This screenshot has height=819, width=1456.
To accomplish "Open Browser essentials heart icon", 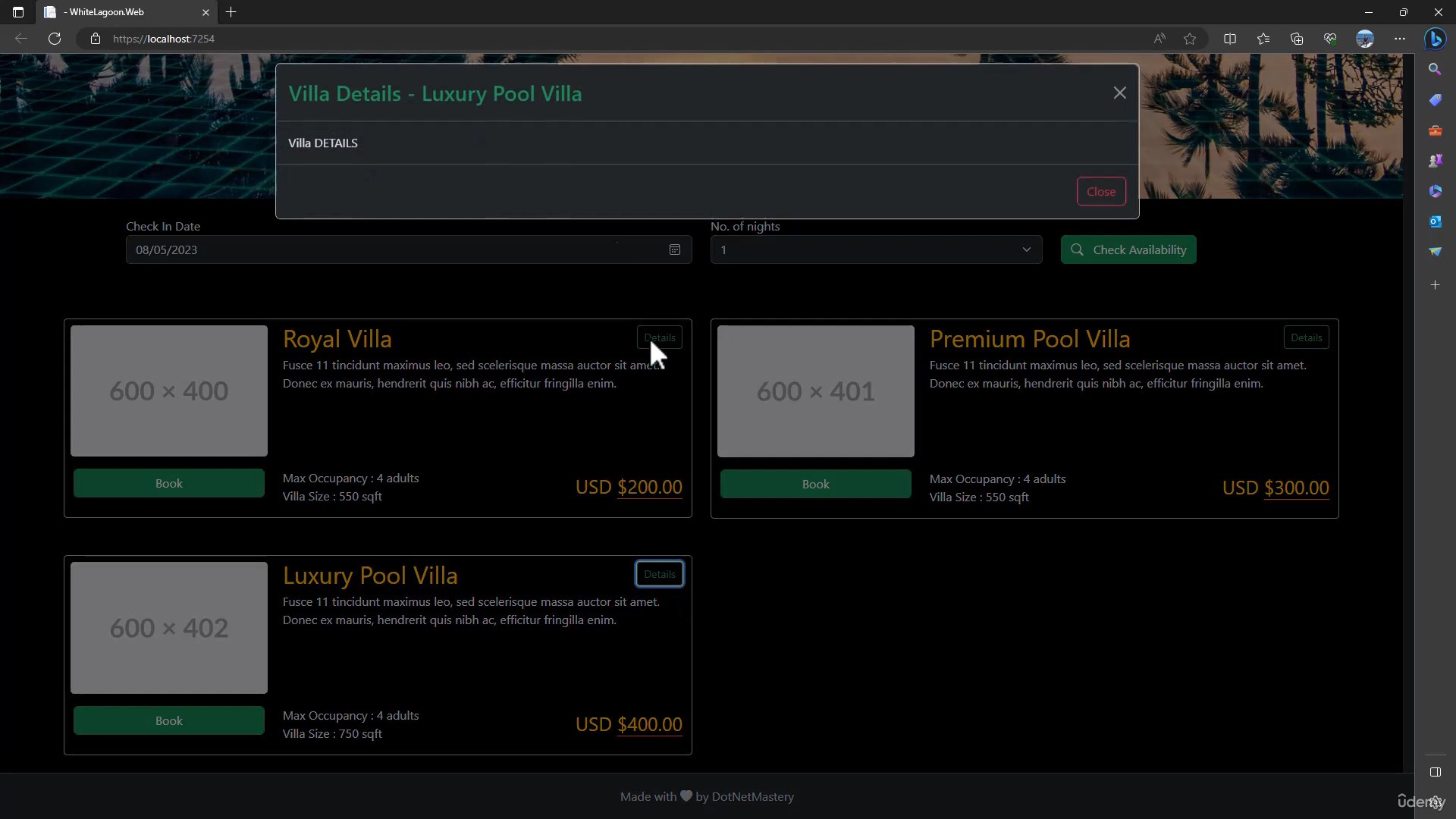I will [x=1330, y=39].
